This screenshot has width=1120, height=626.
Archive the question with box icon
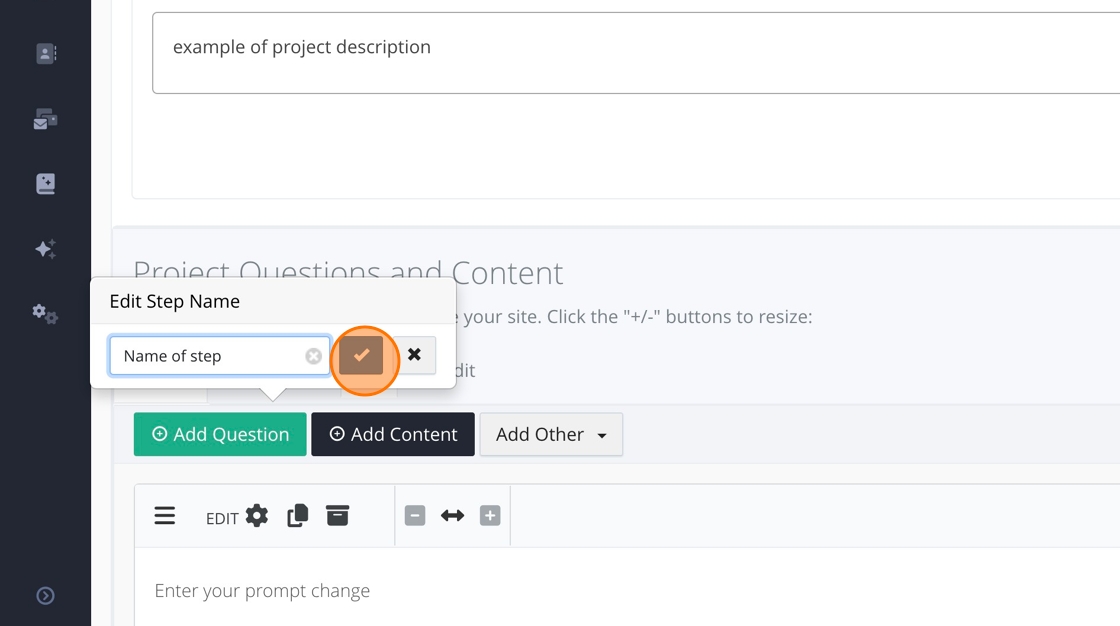click(338, 516)
